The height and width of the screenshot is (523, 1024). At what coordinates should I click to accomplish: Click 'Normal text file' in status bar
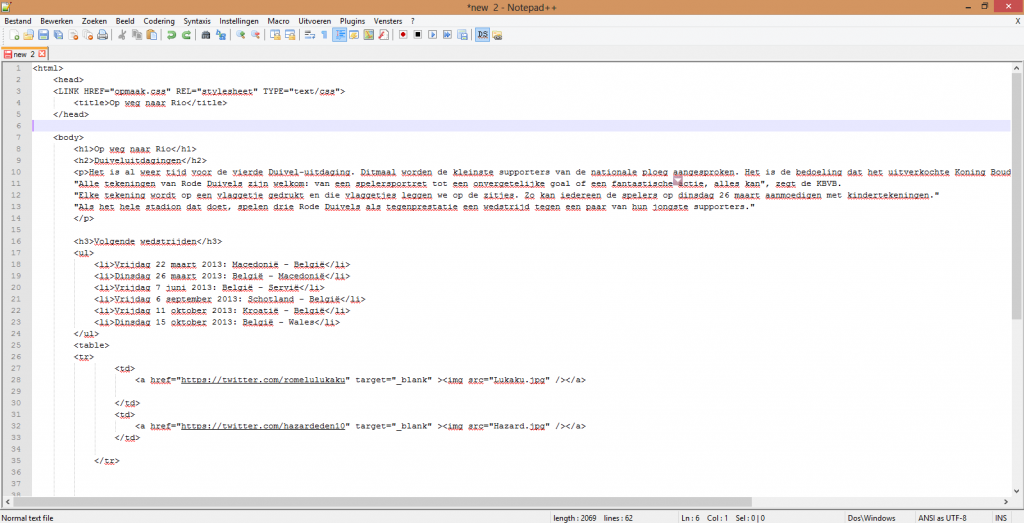point(27,518)
